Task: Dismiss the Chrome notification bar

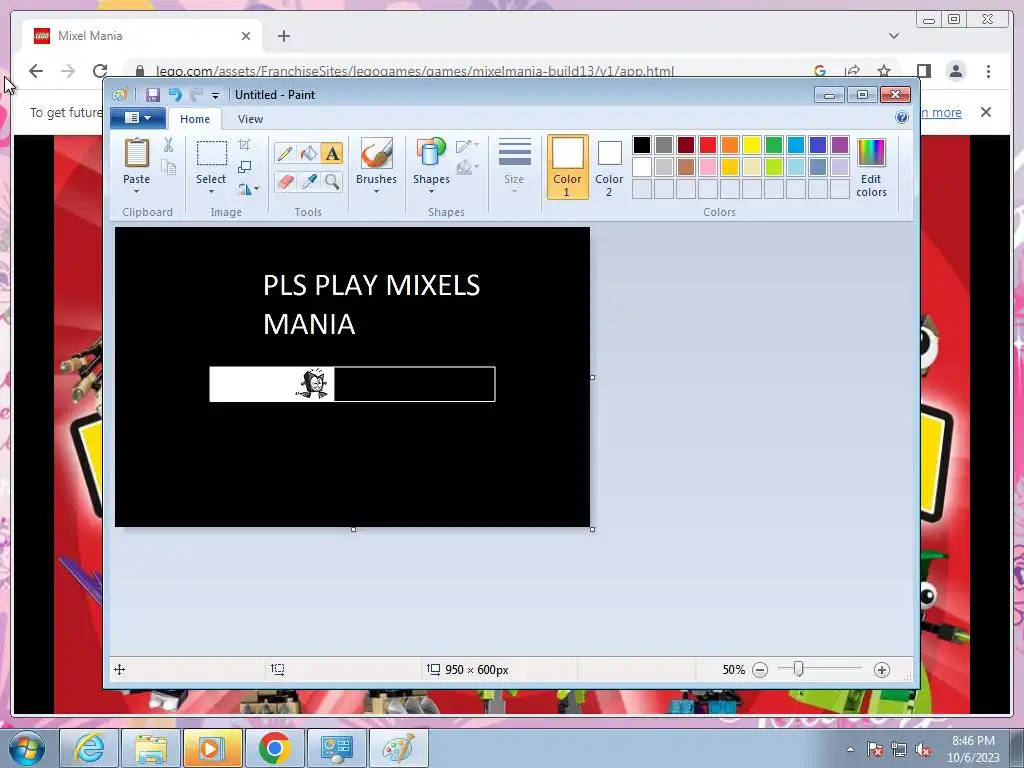Action: 985,112
